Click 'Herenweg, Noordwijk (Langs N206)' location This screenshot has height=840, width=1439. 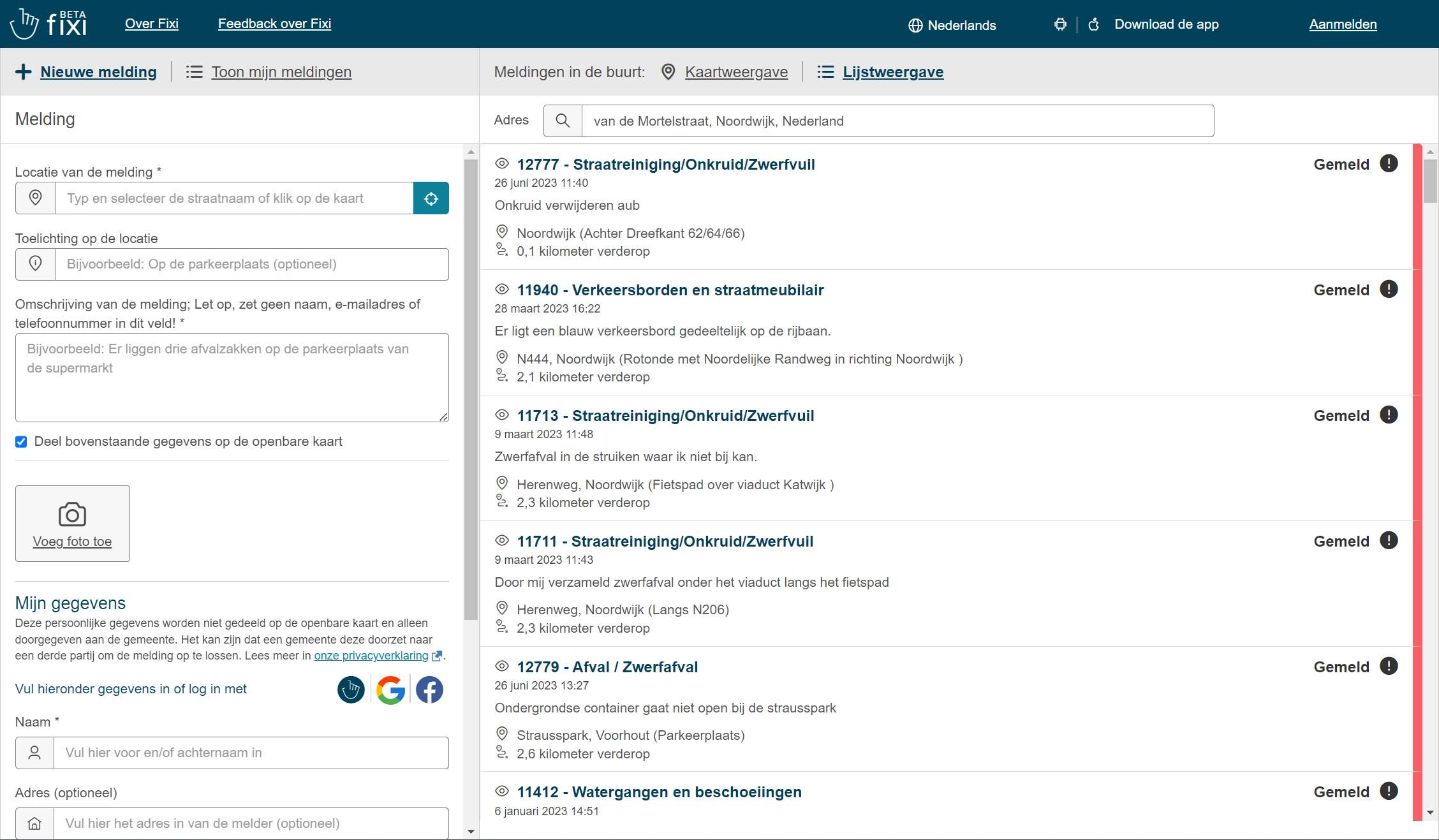tap(623, 610)
